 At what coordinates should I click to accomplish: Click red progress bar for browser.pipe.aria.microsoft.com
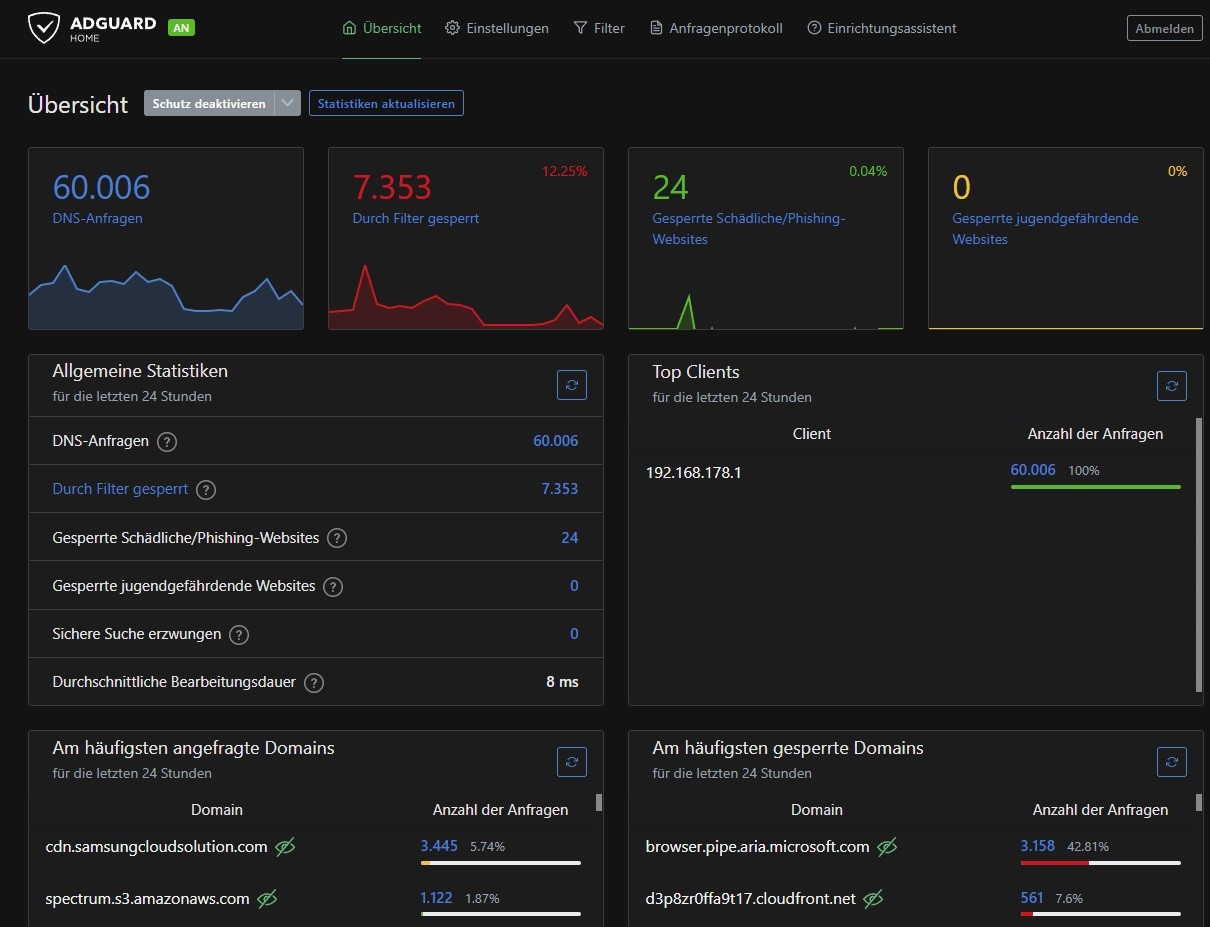tap(1101, 862)
